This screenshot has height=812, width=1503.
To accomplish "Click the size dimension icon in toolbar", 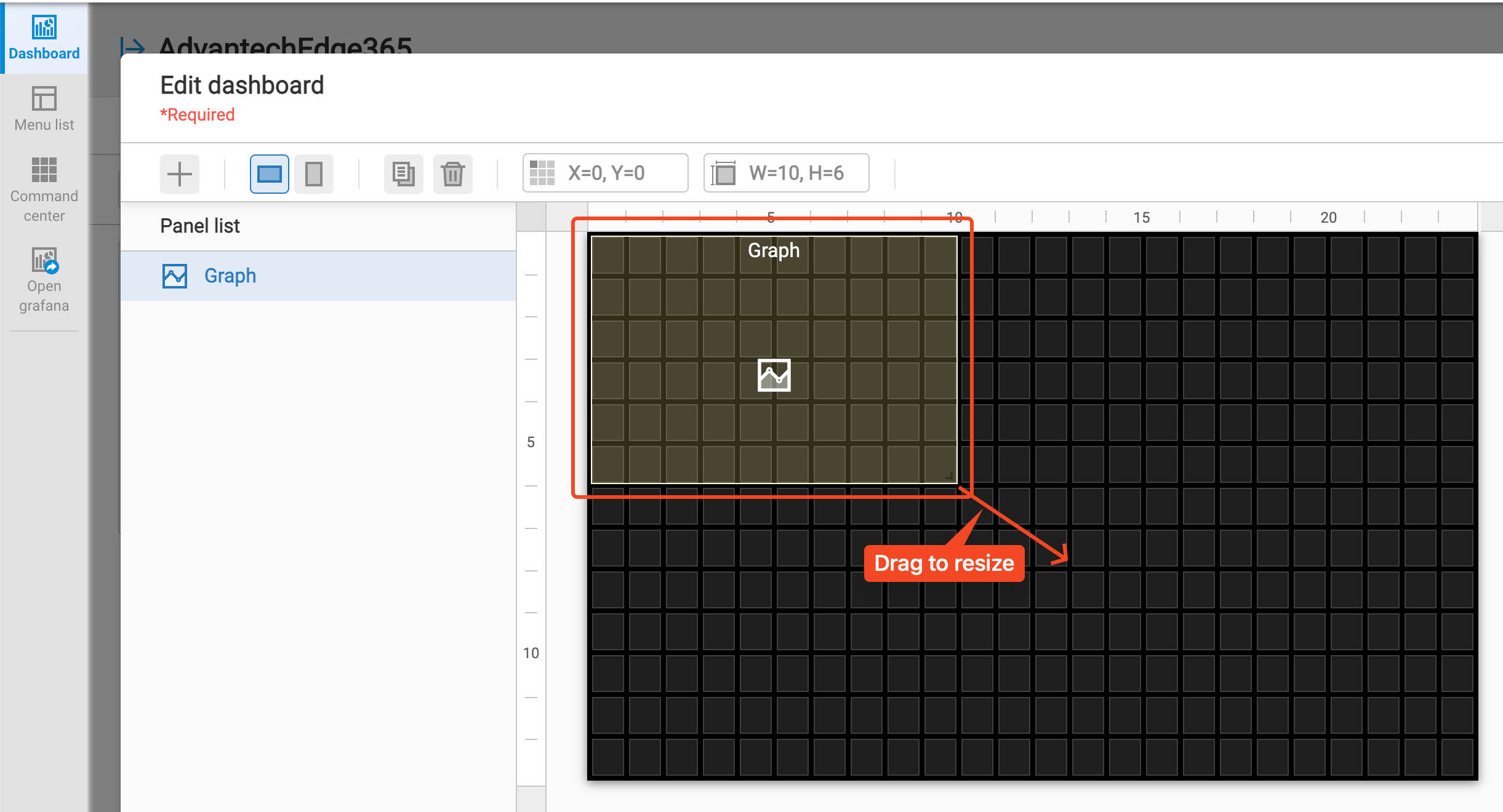I will pos(724,173).
